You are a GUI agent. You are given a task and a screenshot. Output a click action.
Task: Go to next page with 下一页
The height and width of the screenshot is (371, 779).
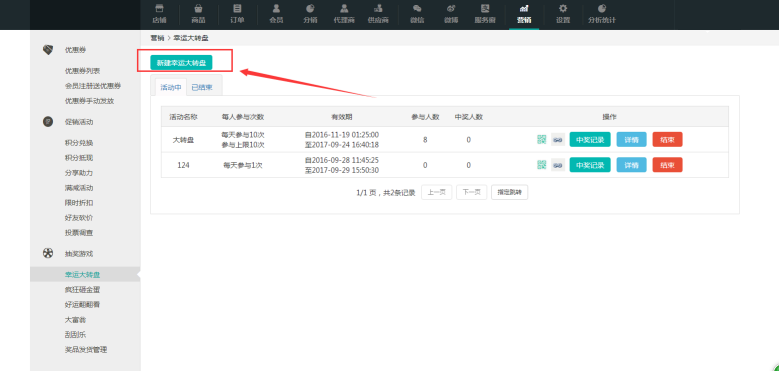click(471, 192)
